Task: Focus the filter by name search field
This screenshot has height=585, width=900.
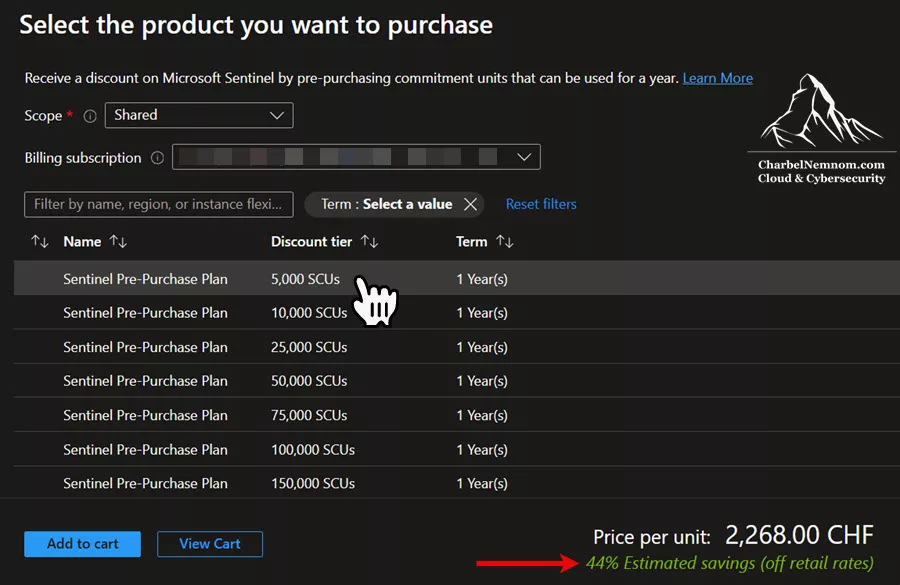Action: [159, 204]
